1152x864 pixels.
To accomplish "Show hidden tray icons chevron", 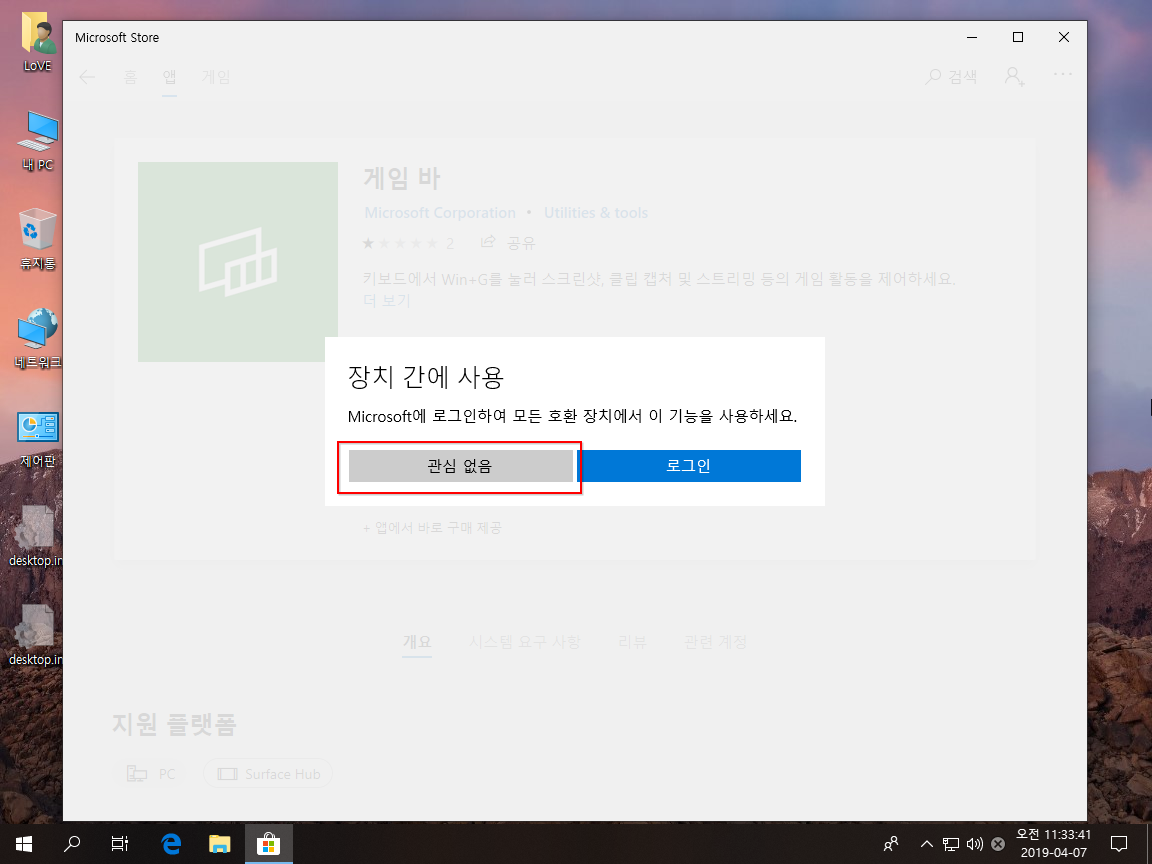I will 926,844.
